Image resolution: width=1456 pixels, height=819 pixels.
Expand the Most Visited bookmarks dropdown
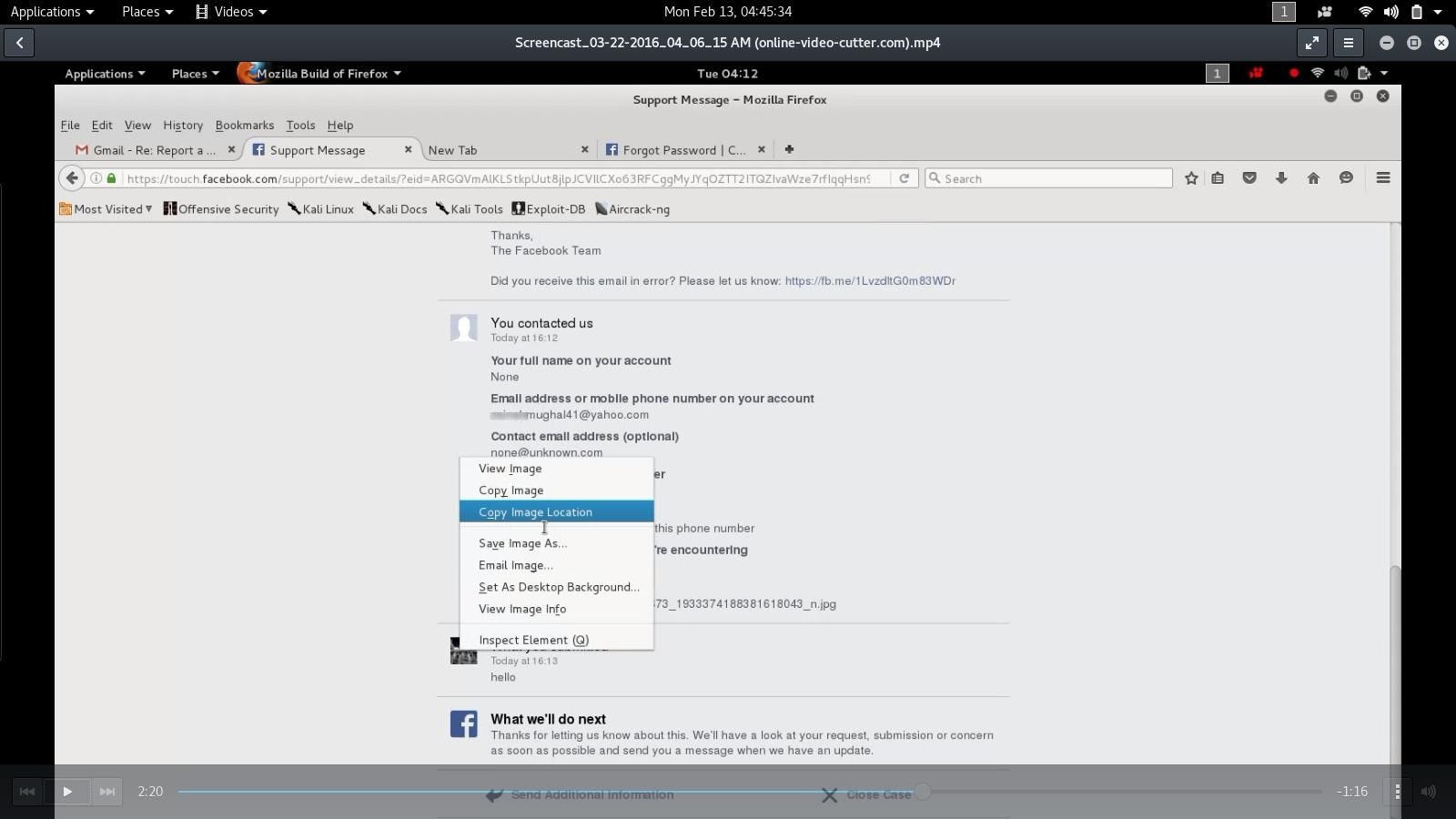tap(106, 209)
